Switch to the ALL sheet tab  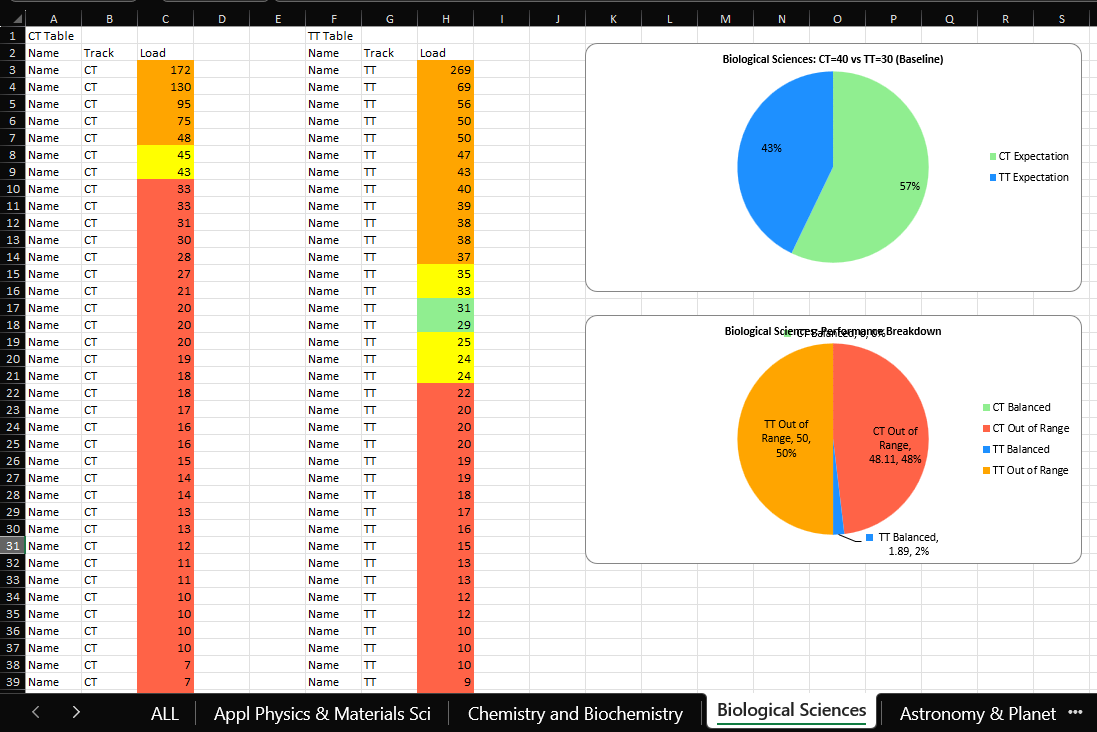[164, 713]
